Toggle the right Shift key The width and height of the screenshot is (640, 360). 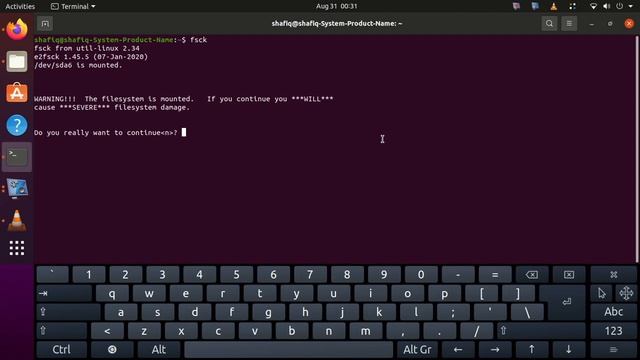coord(541,331)
